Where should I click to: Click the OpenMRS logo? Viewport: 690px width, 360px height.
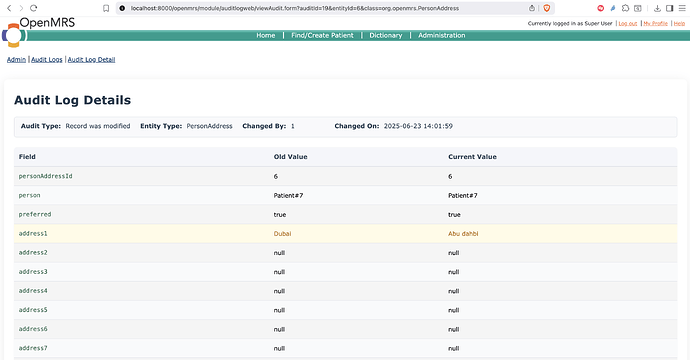click(38, 32)
